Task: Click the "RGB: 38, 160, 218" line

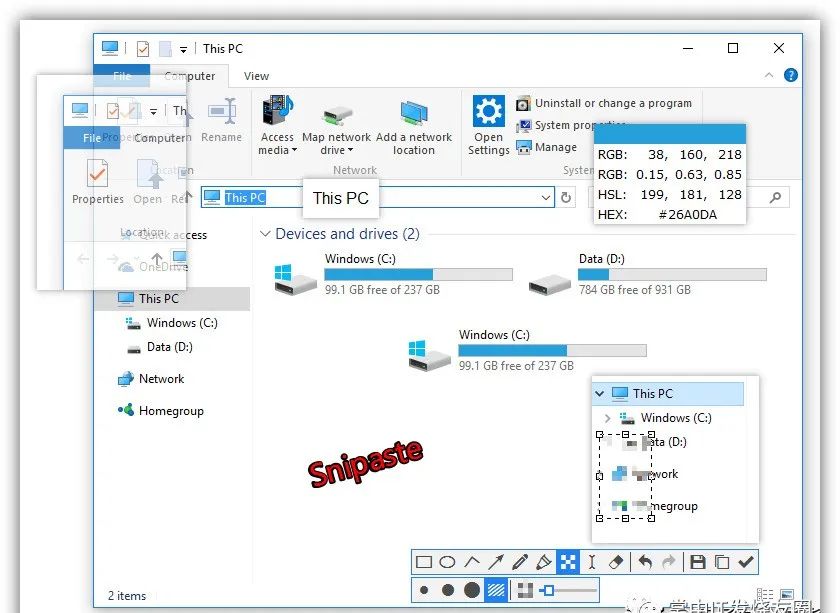Action: pyautogui.click(x=670, y=155)
